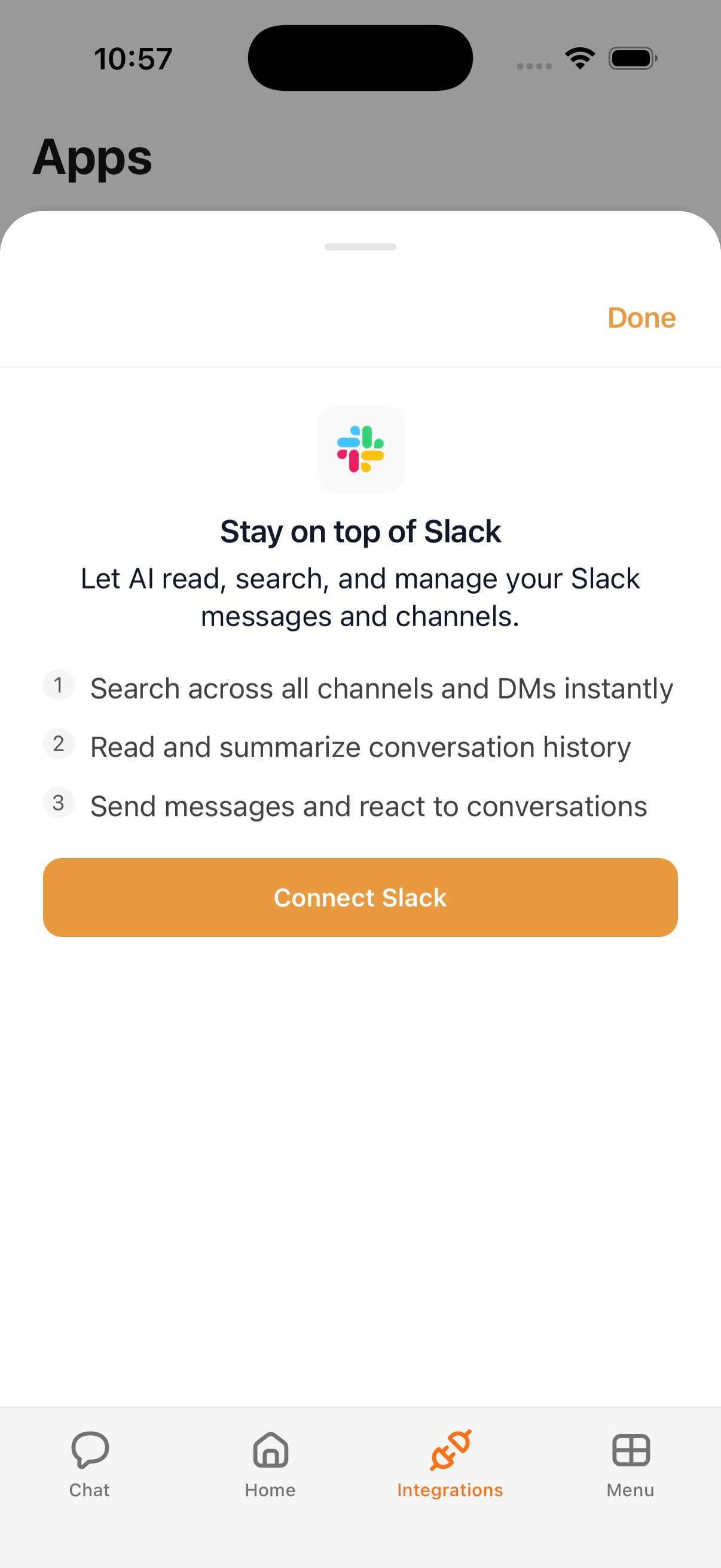Tap step 1 about searching channels
Image resolution: width=721 pixels, height=1568 pixels.
coord(381,688)
